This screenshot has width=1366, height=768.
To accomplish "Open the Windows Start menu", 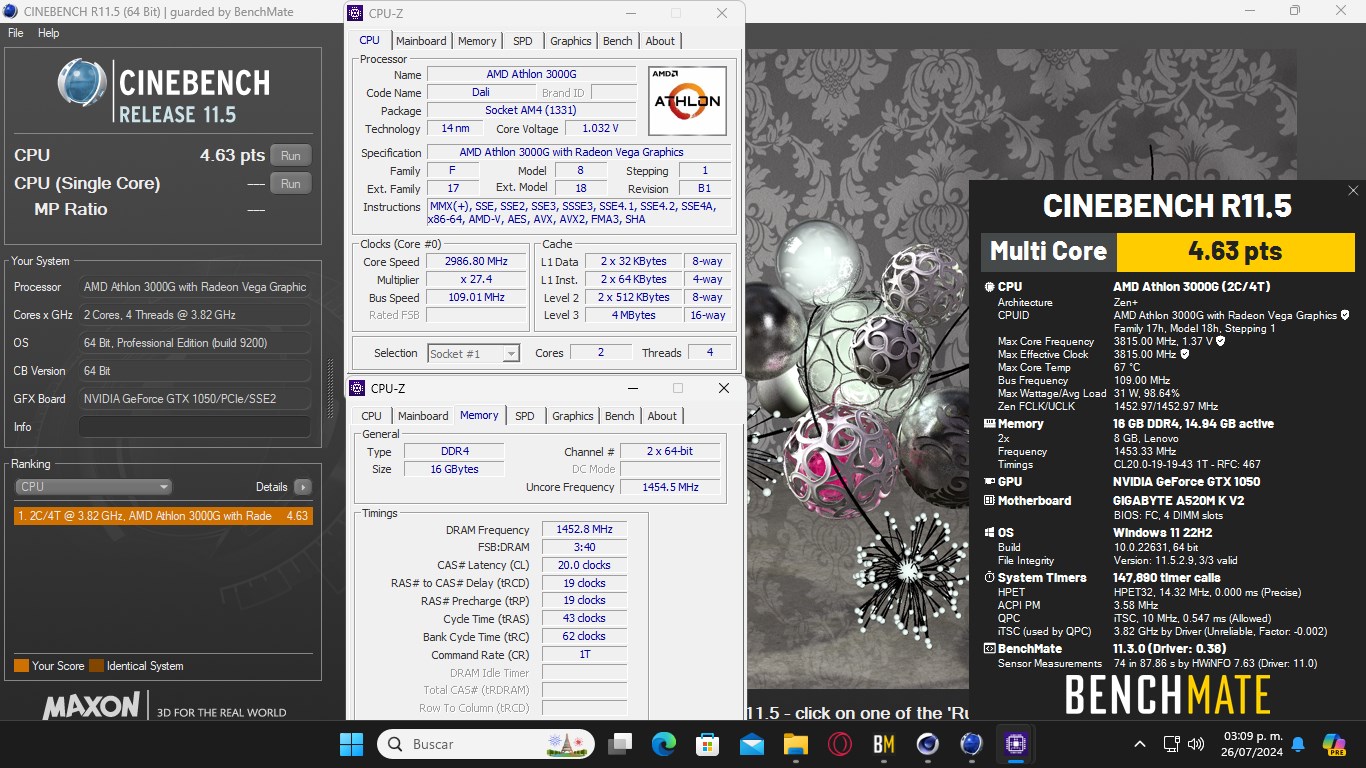I will (x=352, y=744).
